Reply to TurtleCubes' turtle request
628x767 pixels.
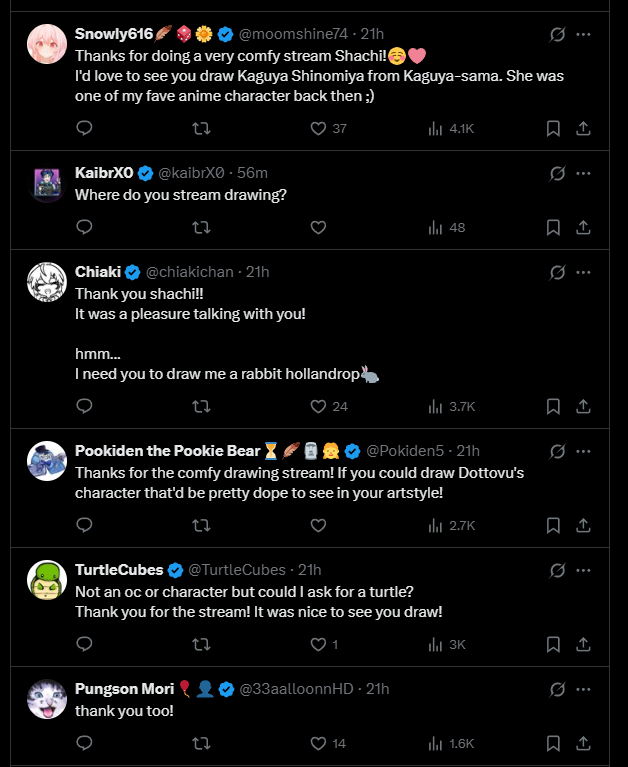(85, 644)
